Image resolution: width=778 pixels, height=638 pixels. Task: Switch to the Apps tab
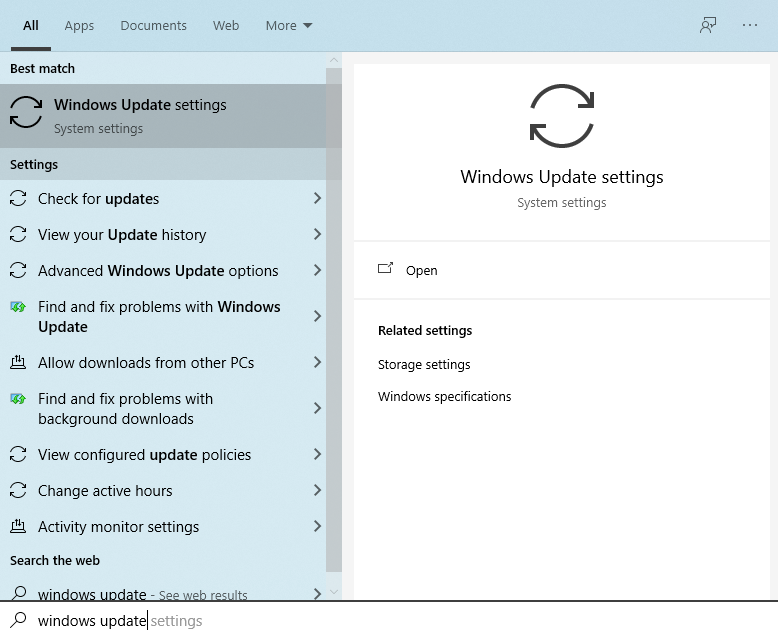point(79,25)
